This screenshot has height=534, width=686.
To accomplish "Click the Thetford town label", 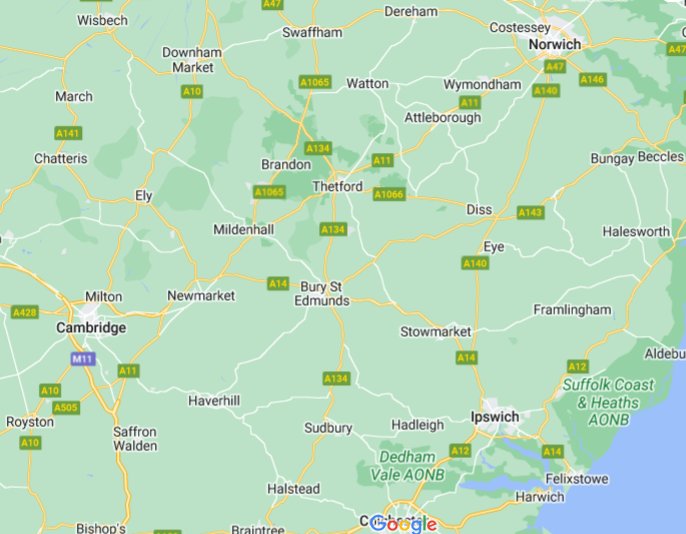I will (x=337, y=186).
